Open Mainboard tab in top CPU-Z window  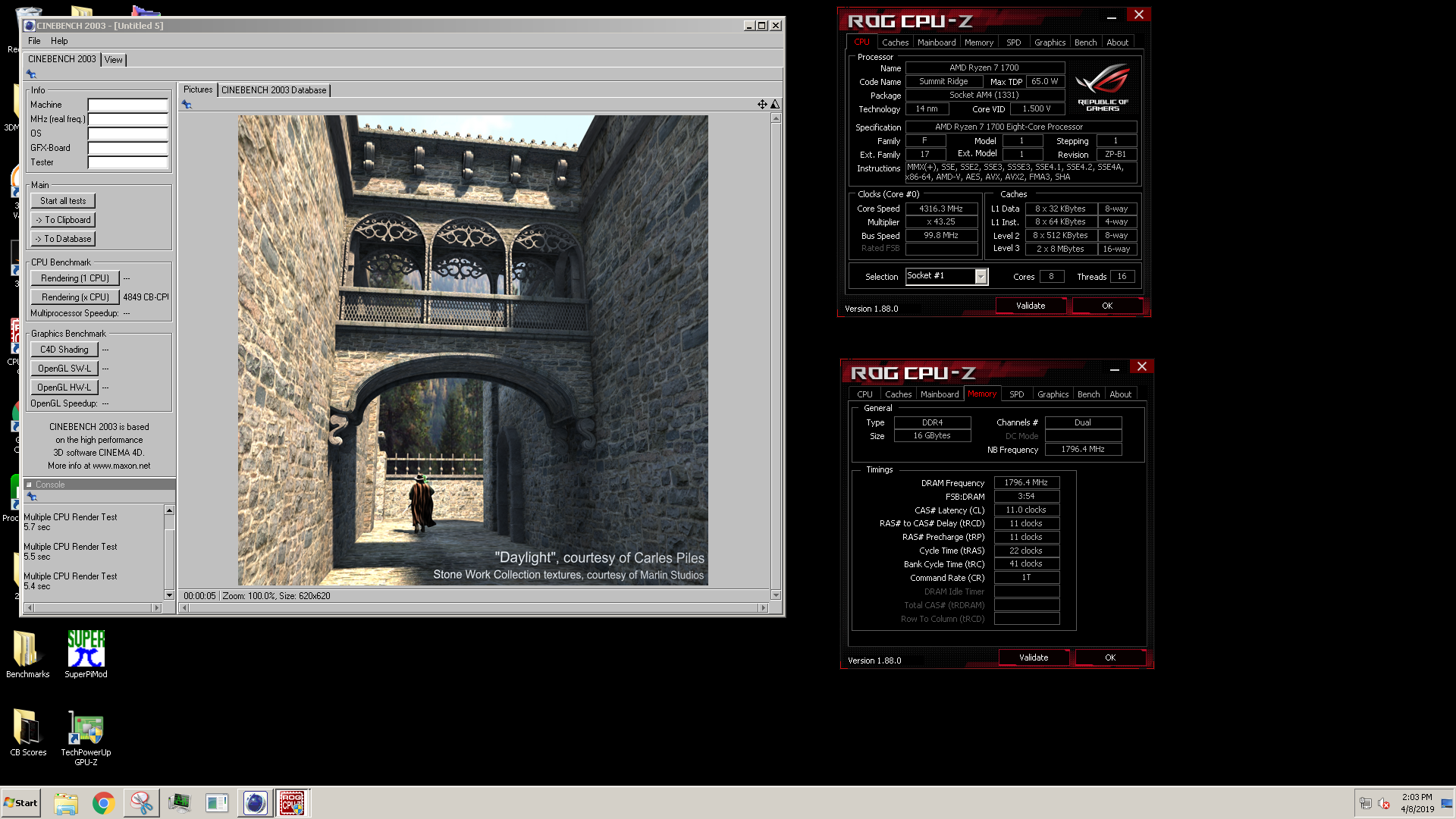[937, 42]
